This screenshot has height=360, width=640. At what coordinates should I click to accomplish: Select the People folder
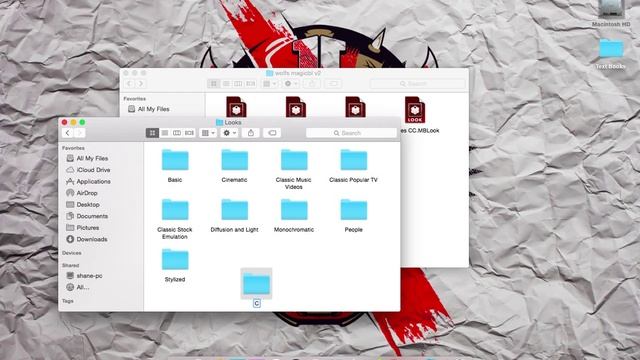[353, 210]
